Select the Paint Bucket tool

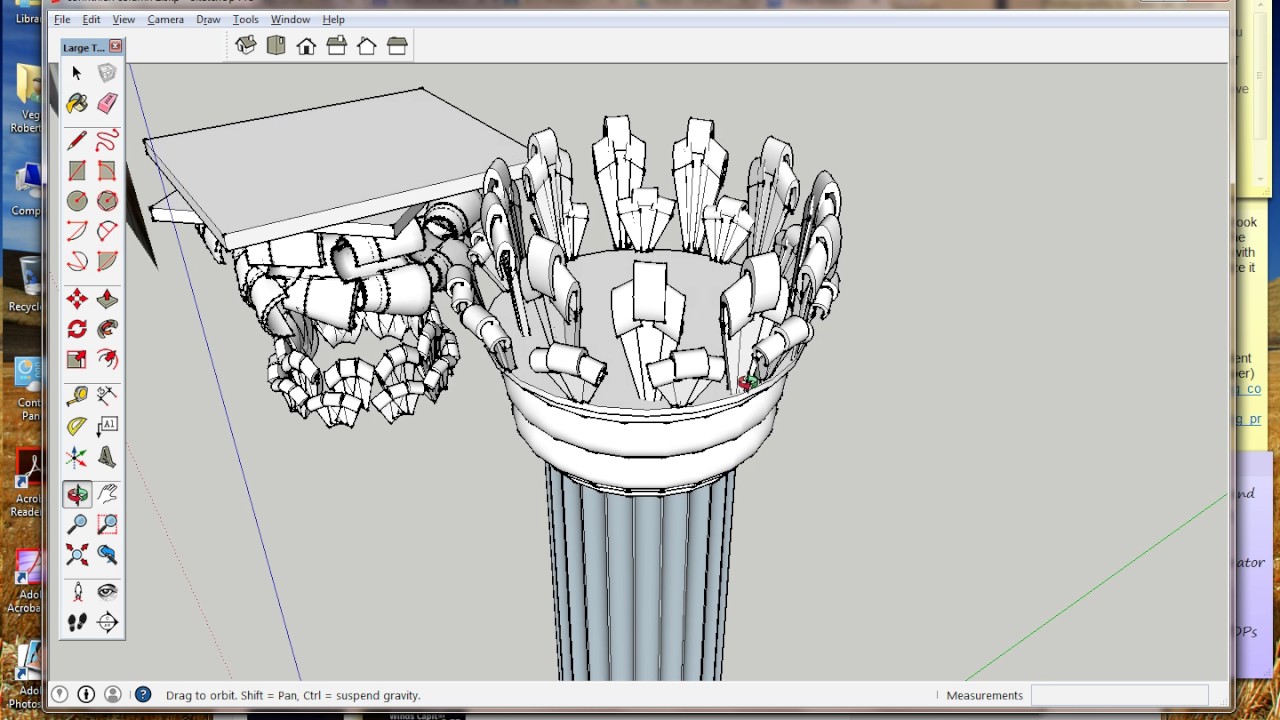coord(77,103)
